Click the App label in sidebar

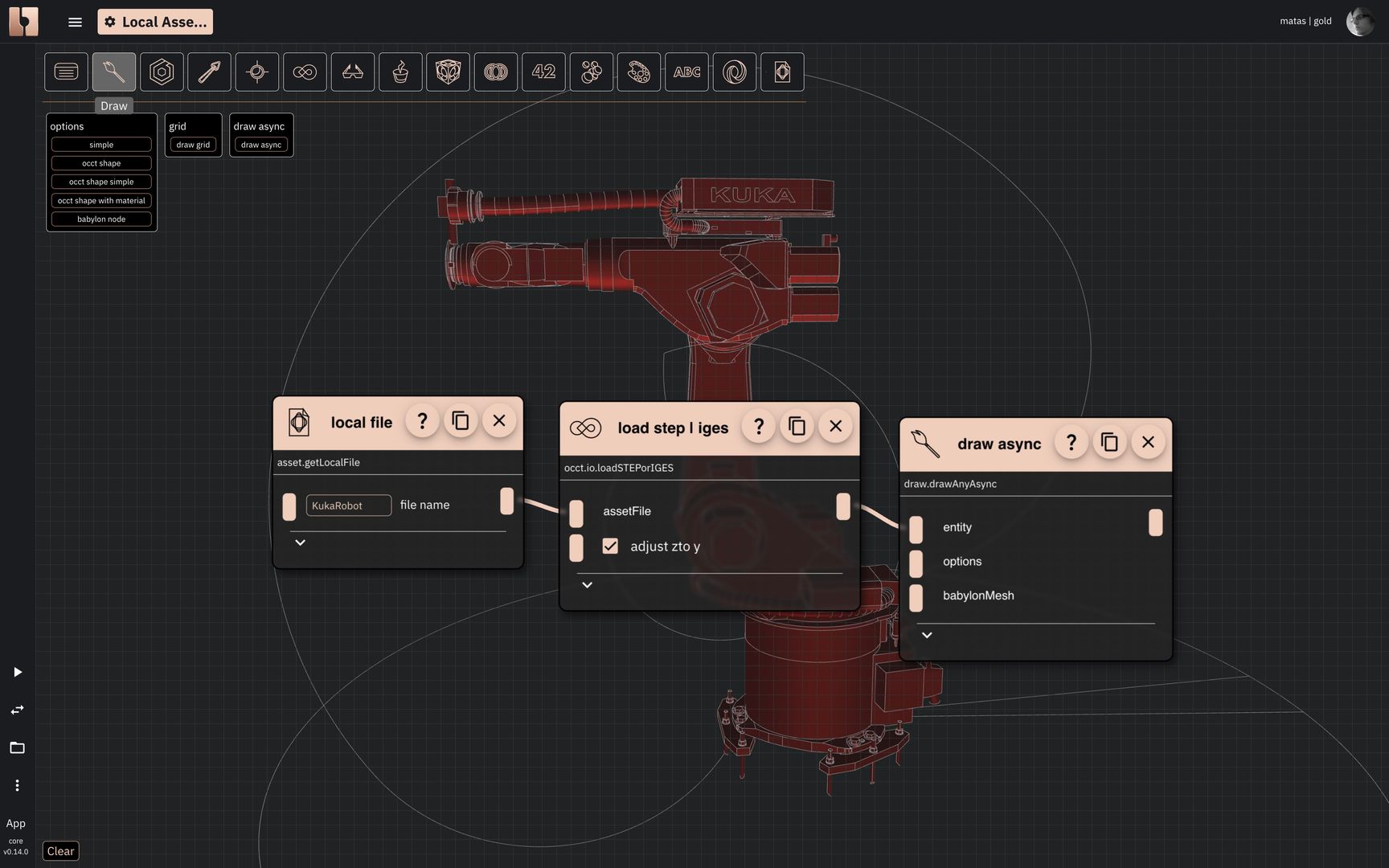16,823
